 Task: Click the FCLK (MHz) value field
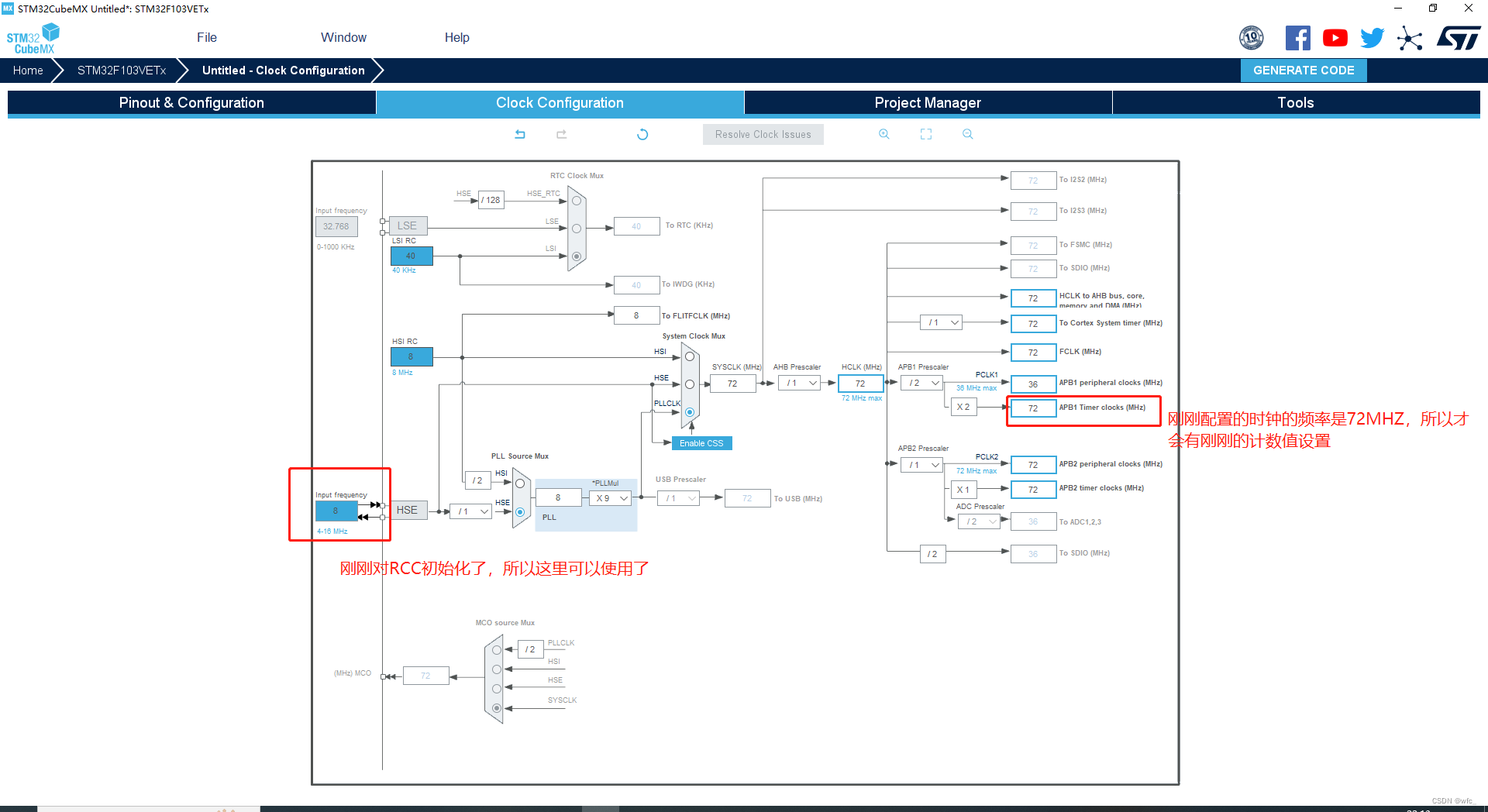point(1033,353)
